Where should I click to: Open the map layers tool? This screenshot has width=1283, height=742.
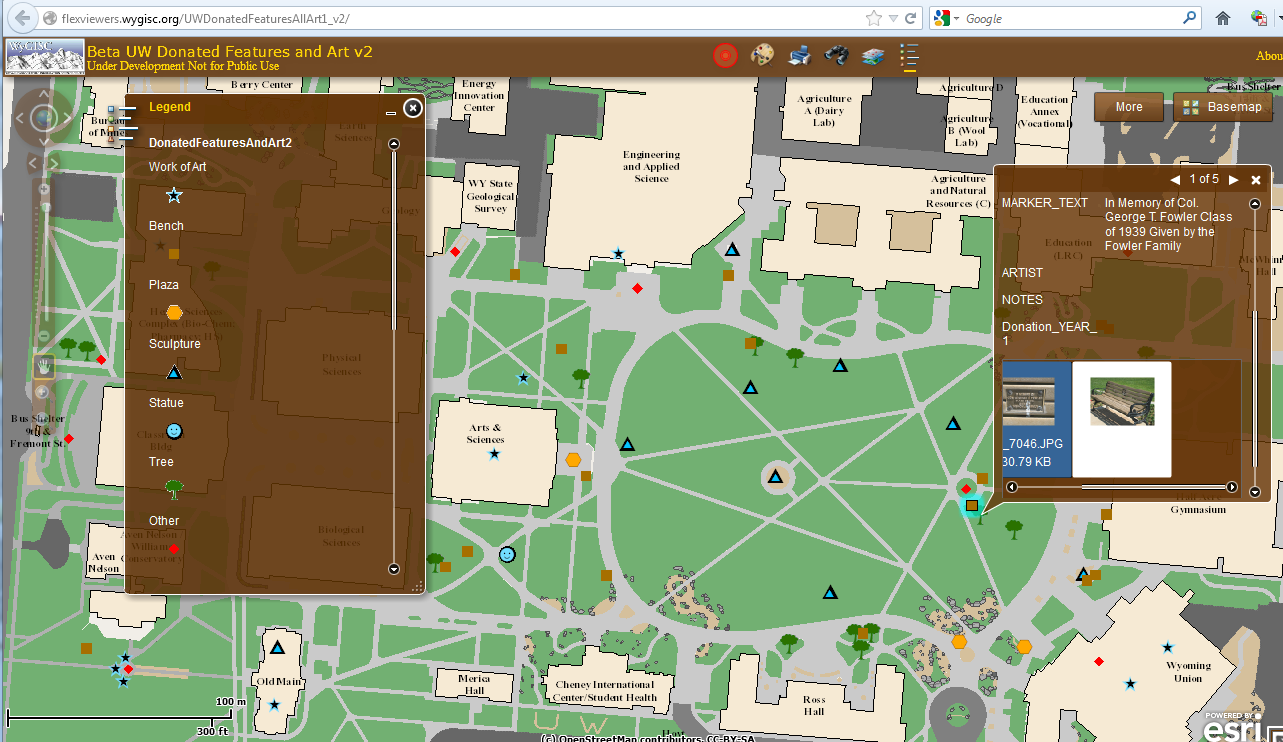pyautogui.click(x=871, y=55)
